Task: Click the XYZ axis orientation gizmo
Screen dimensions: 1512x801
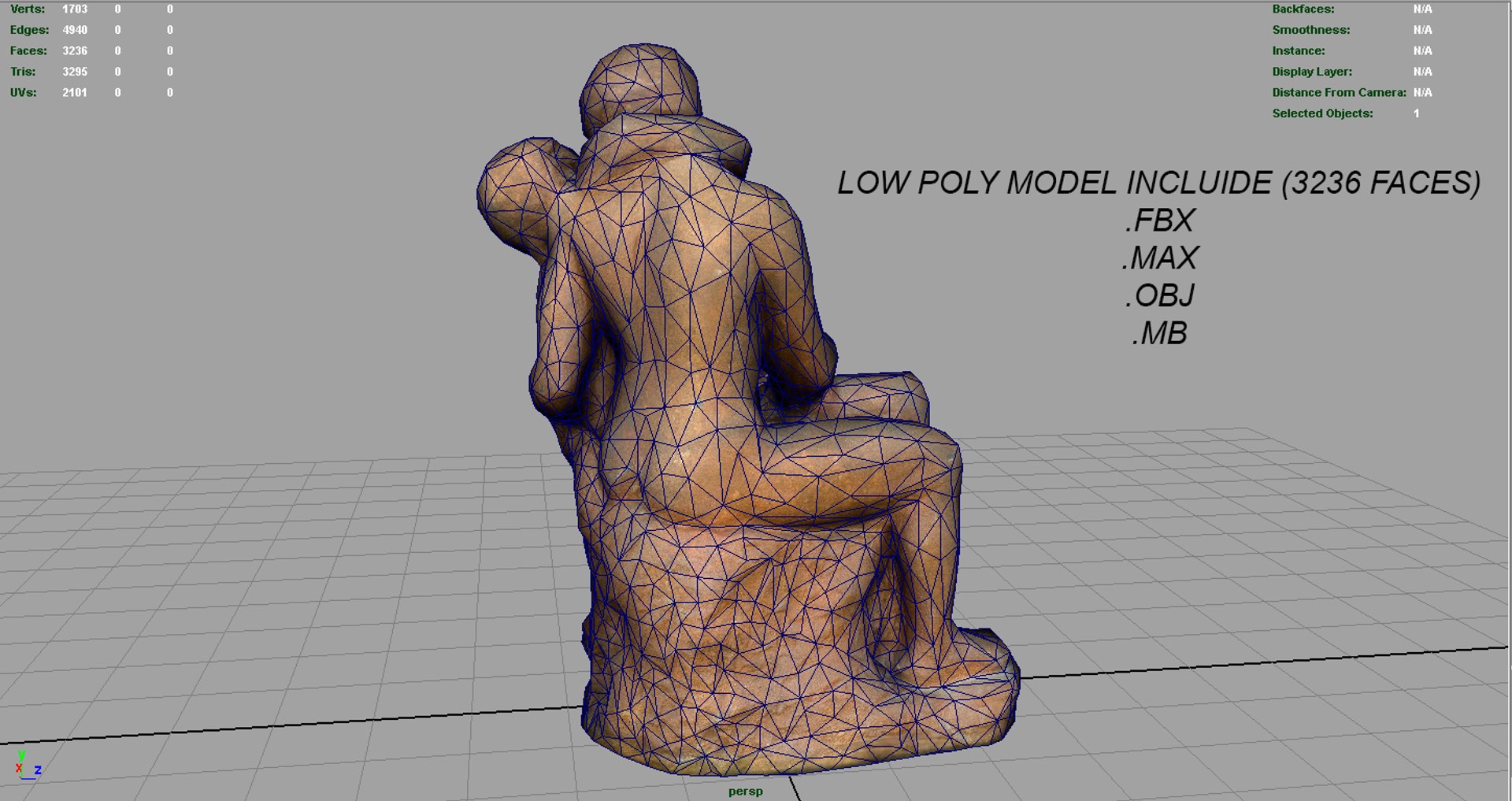Action: (x=28, y=766)
